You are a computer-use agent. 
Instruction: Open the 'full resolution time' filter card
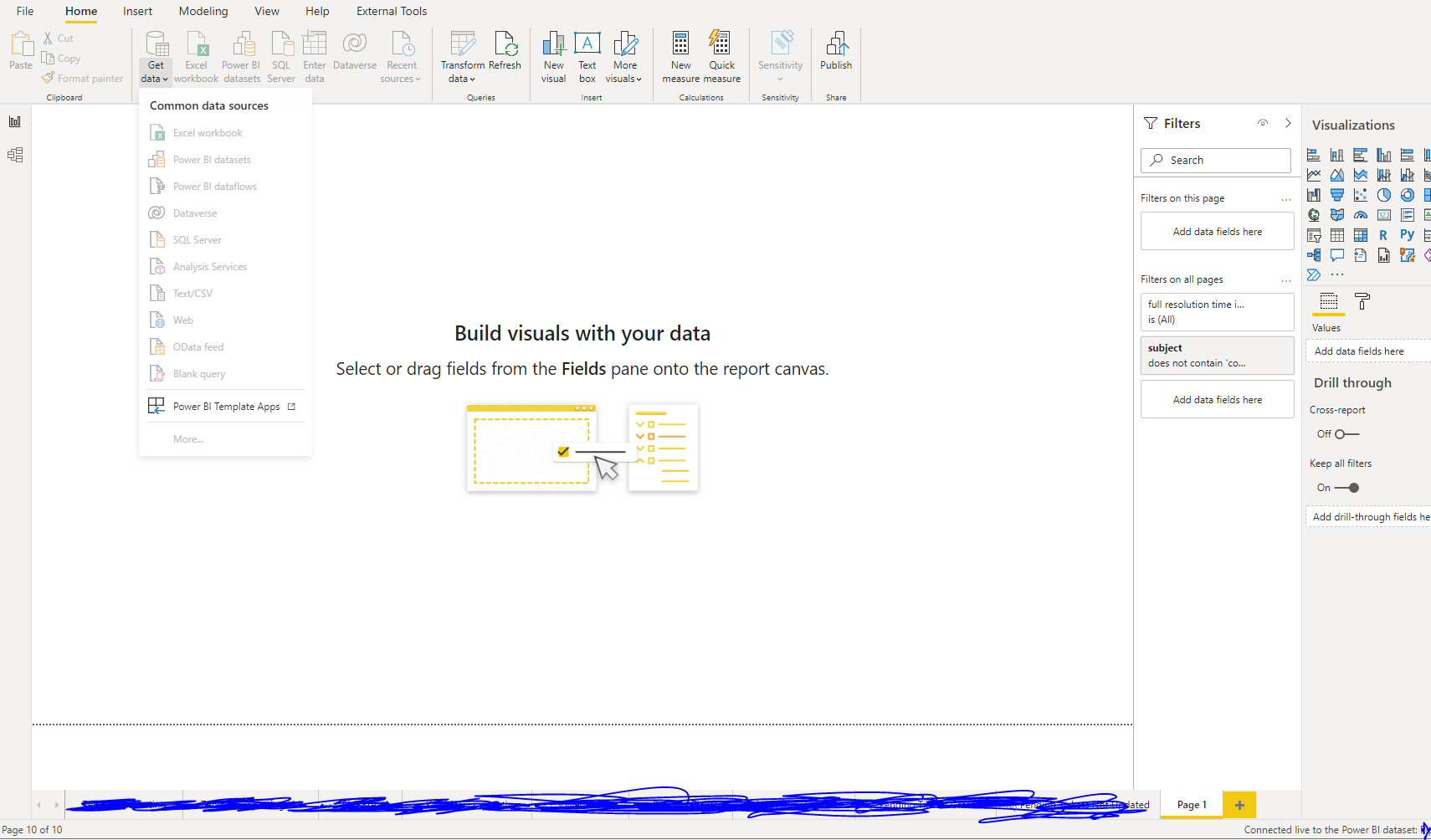coord(1217,312)
